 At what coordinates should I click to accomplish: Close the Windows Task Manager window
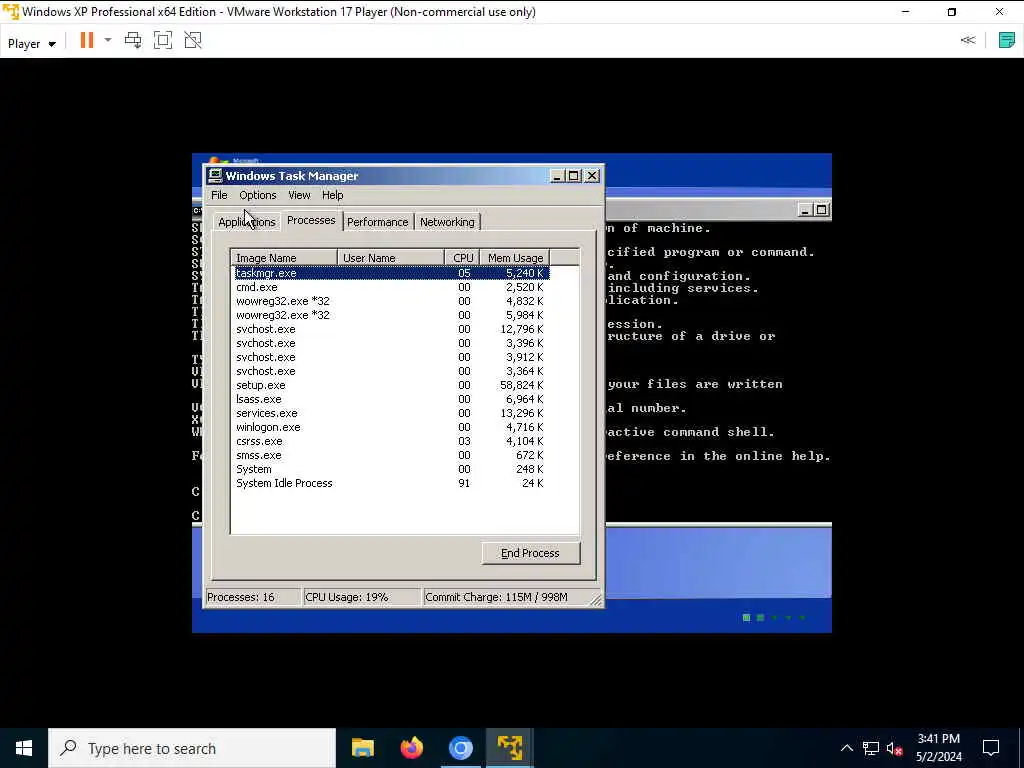click(592, 176)
